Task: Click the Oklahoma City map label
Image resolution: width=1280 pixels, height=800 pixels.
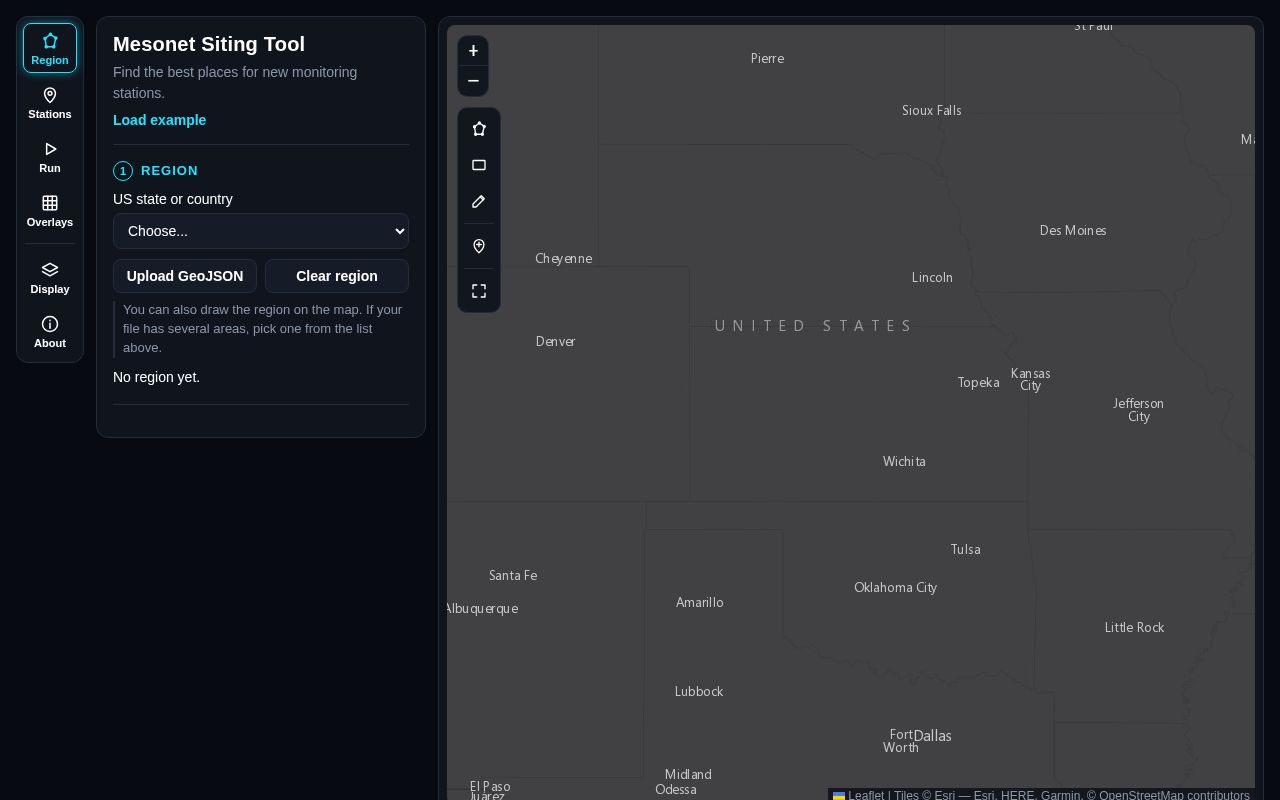Action: pyautogui.click(x=895, y=588)
